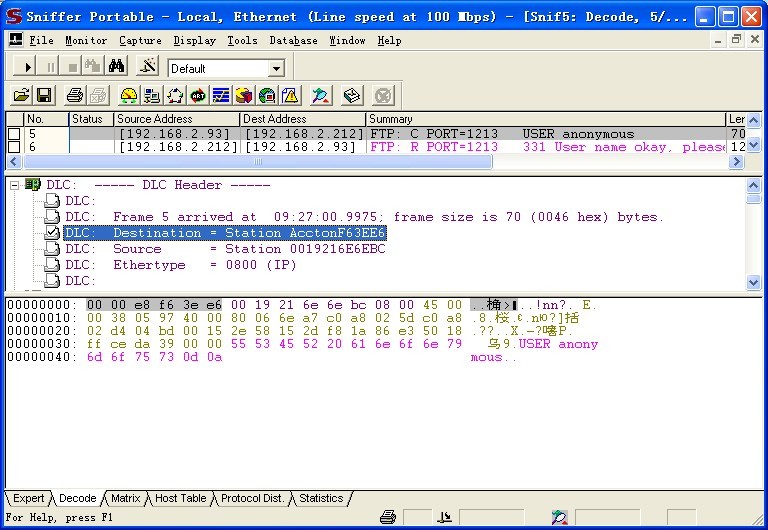Open the Tools menu

[x=242, y=41]
